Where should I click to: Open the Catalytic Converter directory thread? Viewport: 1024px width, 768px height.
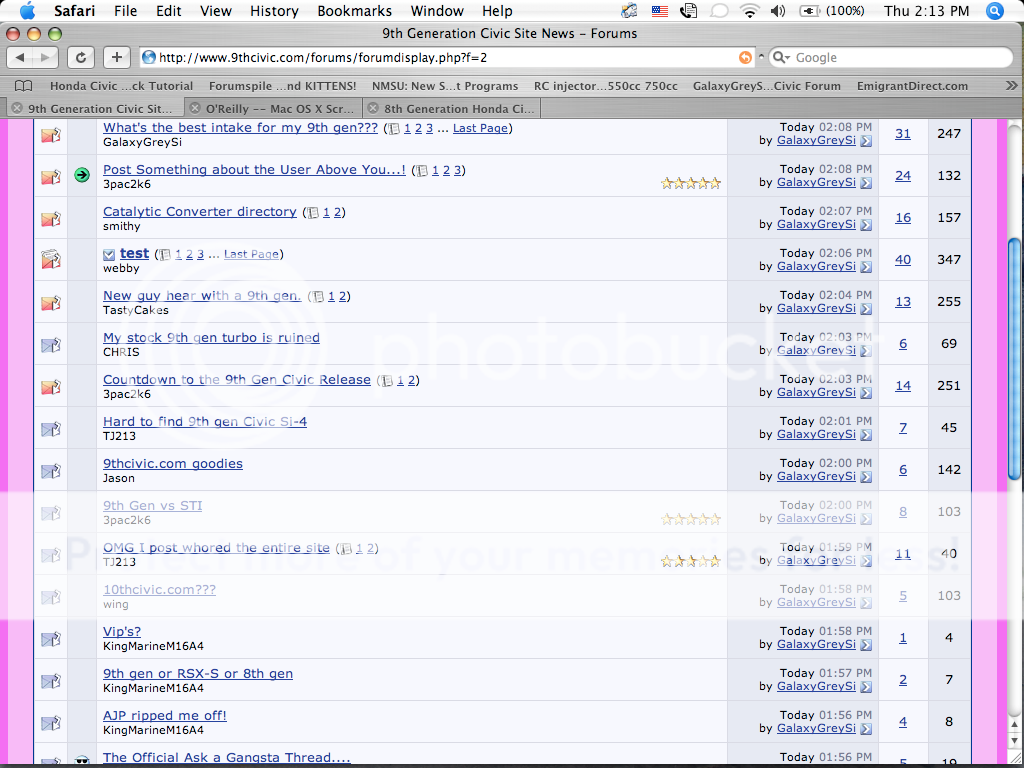coord(199,212)
